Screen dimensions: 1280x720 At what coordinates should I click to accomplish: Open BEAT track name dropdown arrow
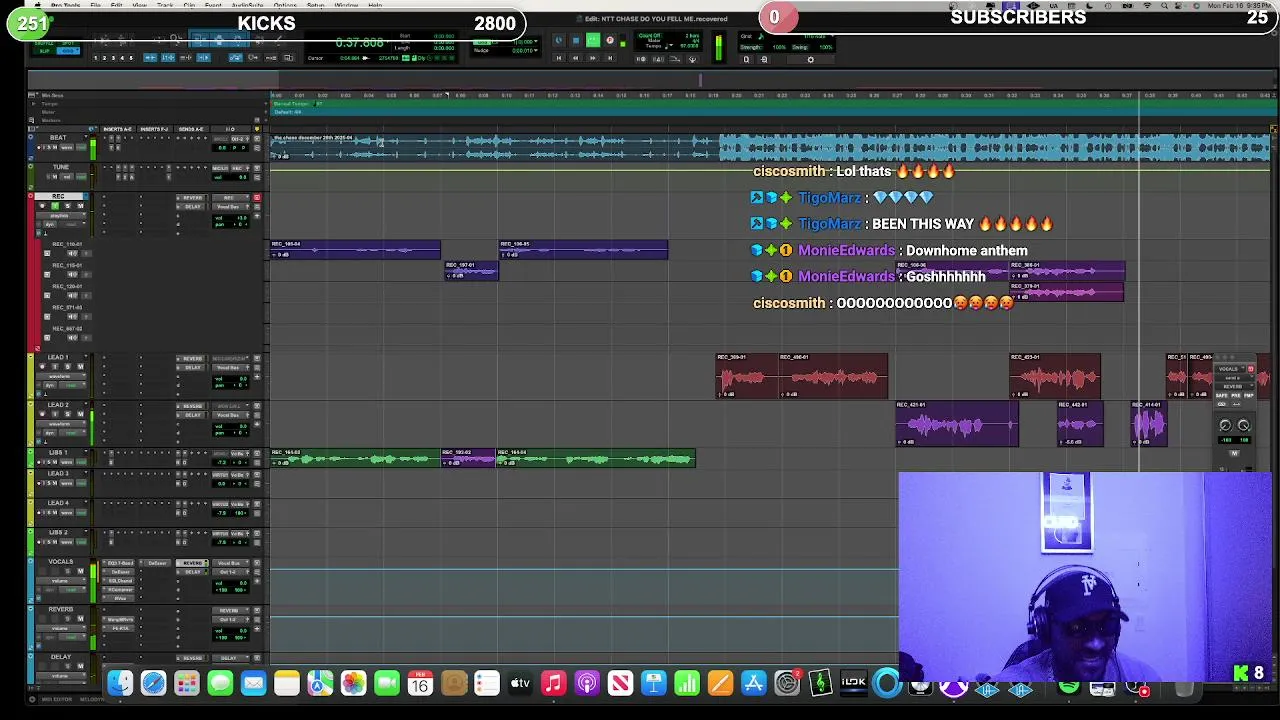point(85,138)
